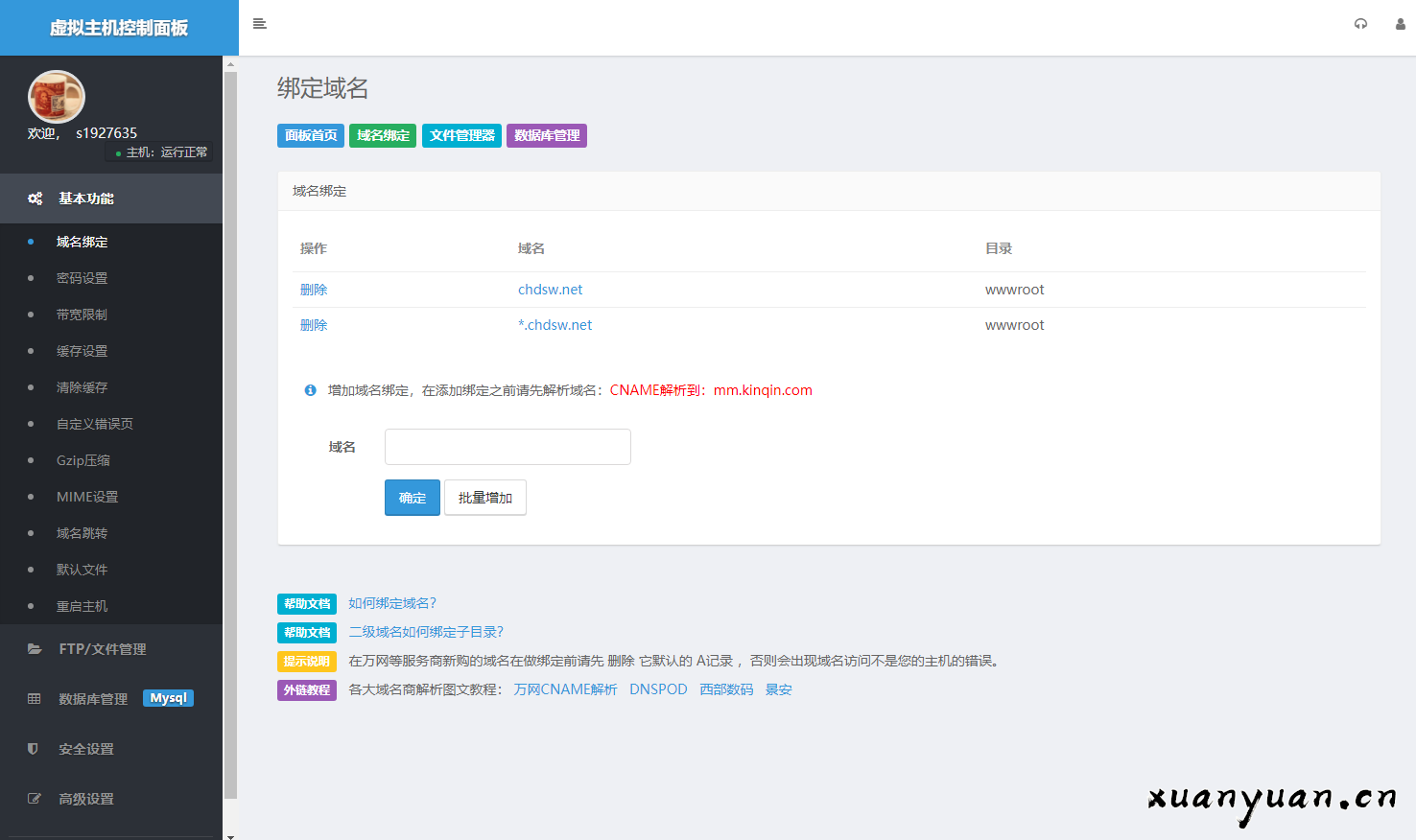Open the user account icon

(x=1401, y=24)
